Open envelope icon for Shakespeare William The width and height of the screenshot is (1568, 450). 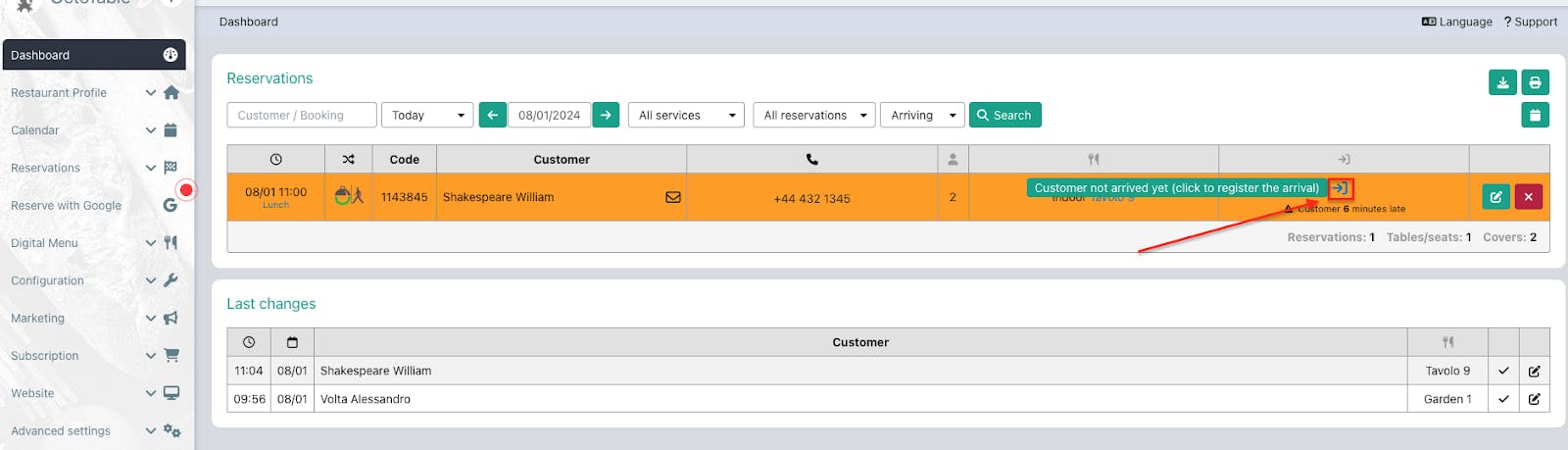[x=673, y=197]
